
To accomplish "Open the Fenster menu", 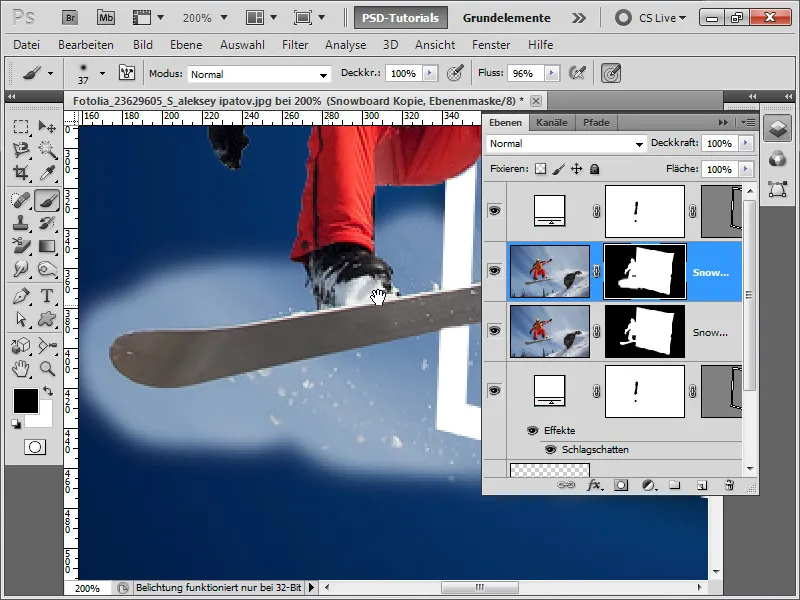I will (491, 45).
